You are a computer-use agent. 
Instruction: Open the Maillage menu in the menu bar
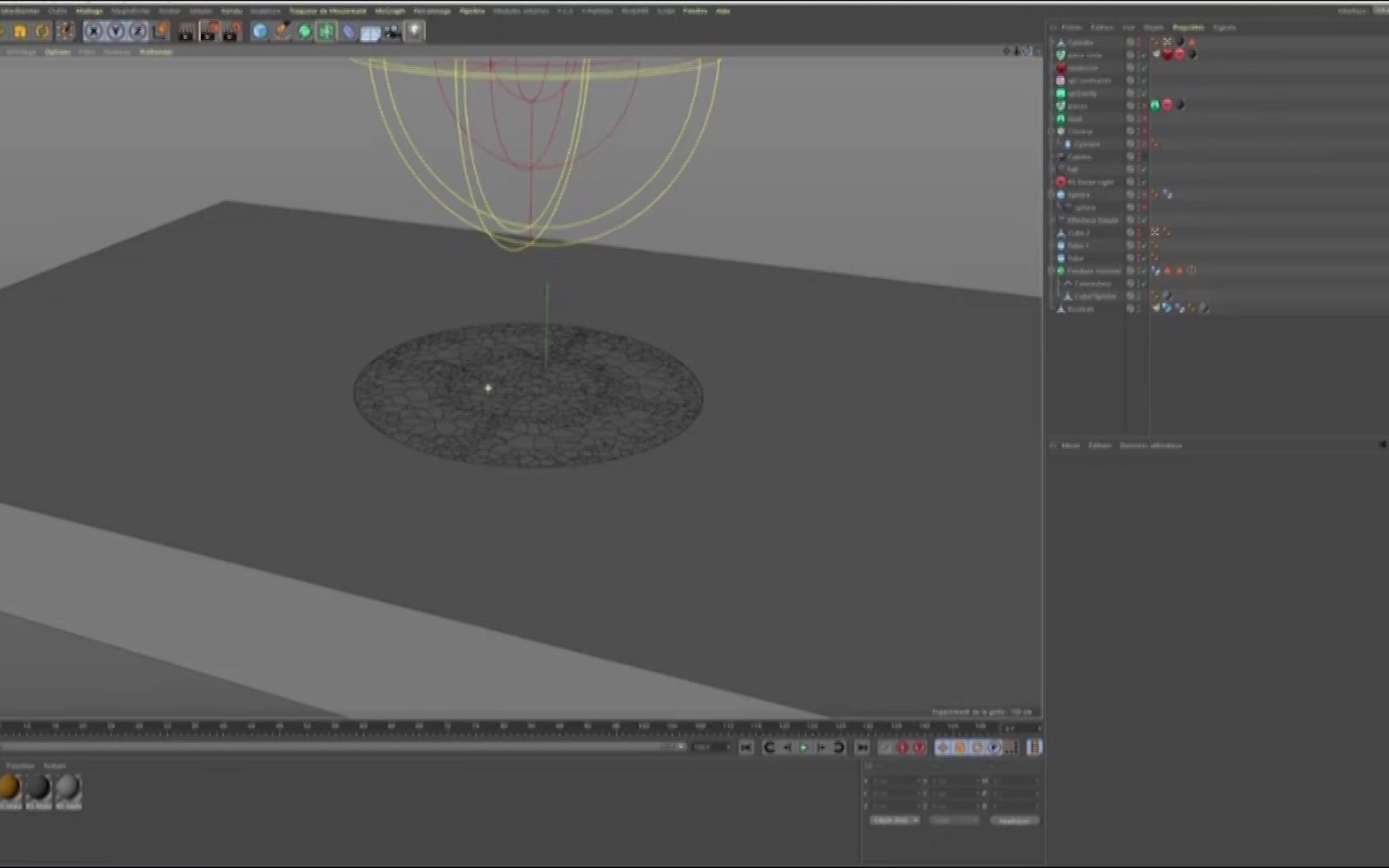click(89, 10)
